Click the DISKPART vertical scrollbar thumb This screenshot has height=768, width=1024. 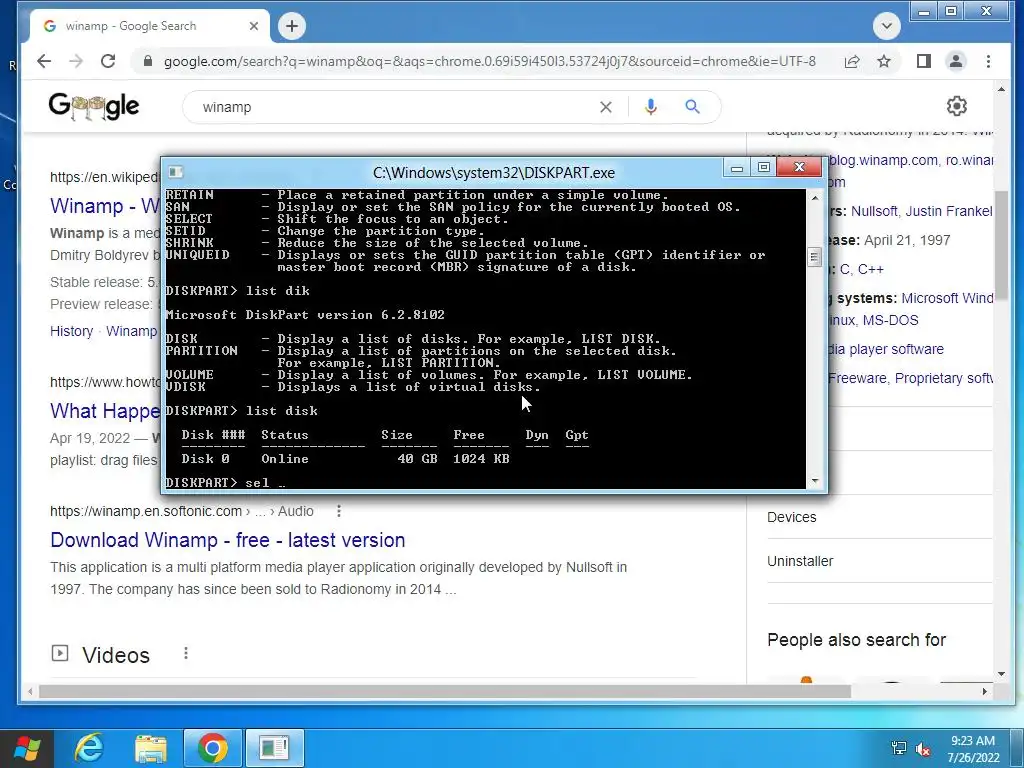point(814,257)
